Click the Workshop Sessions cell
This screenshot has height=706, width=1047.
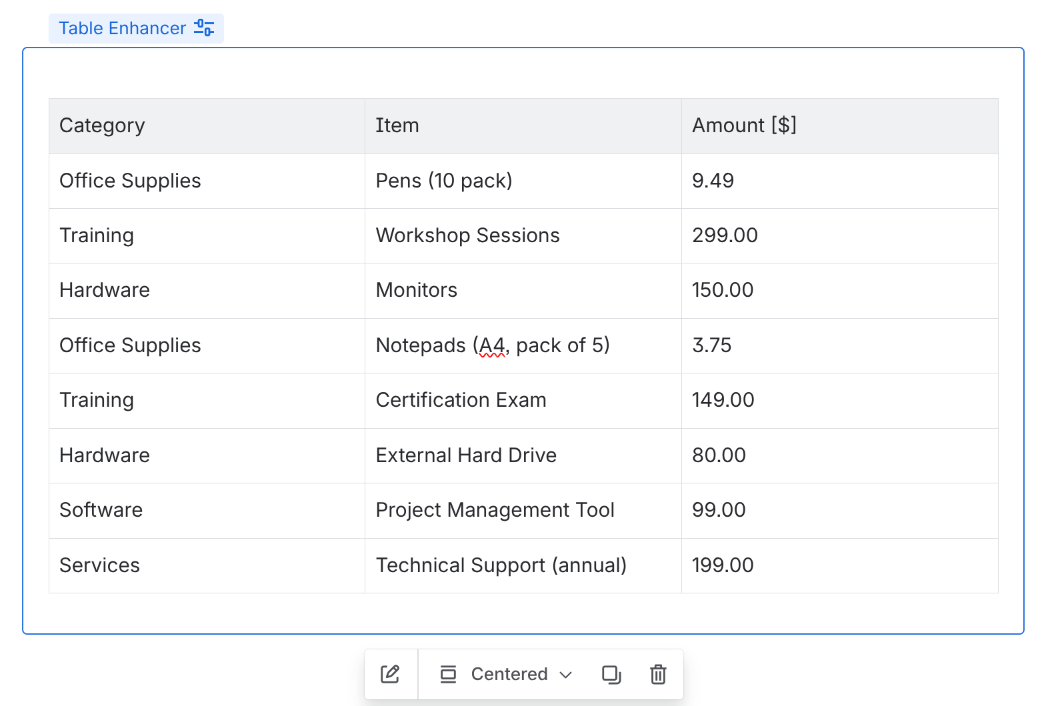pyautogui.click(x=467, y=236)
